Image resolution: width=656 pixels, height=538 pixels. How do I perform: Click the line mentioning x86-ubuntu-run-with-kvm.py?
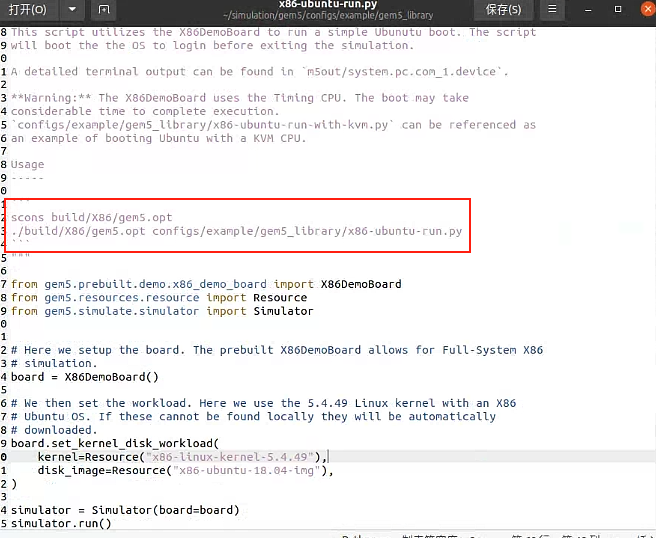click(273, 125)
